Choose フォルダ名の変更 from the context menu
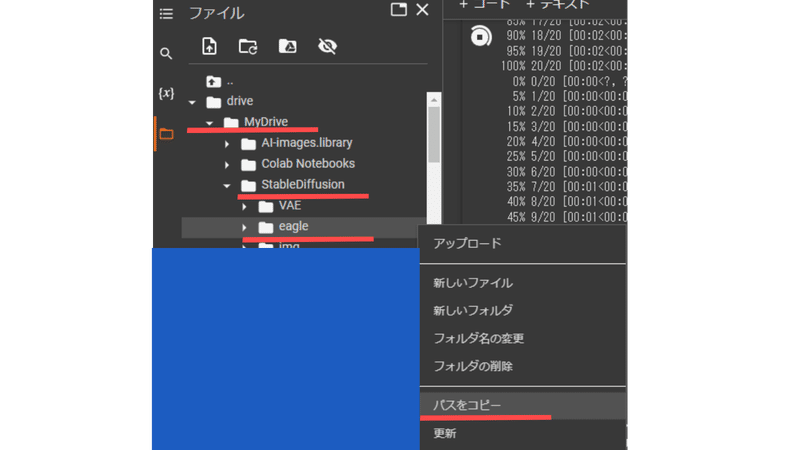 coord(523,338)
